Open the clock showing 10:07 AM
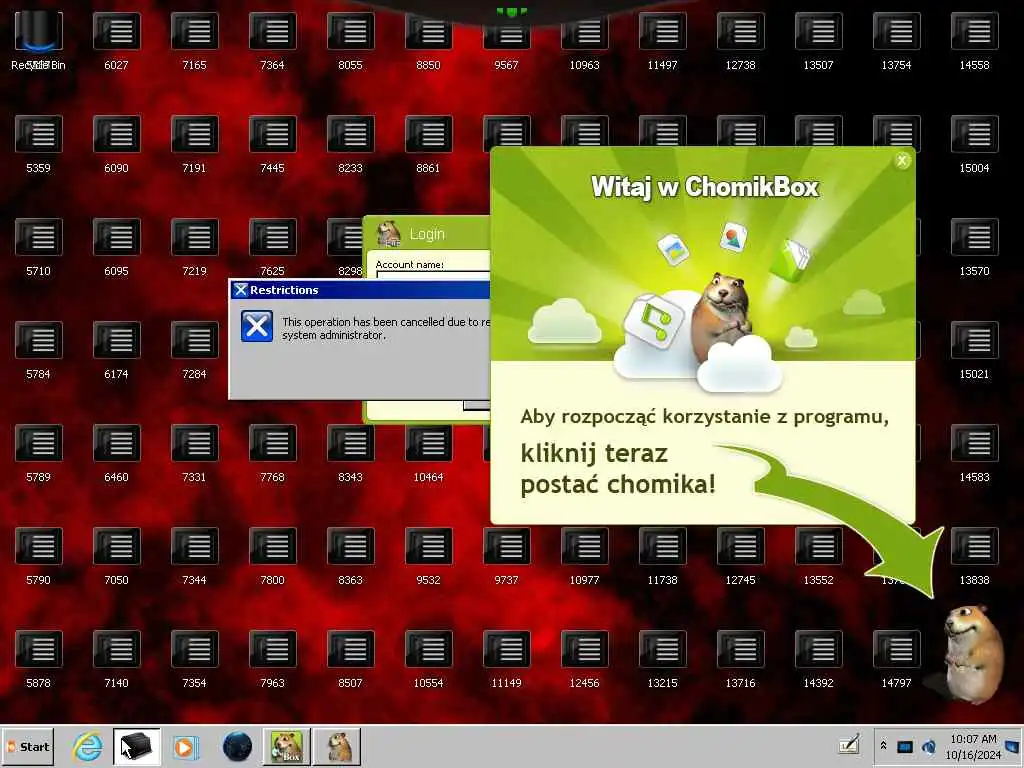Image resolution: width=1024 pixels, height=768 pixels. point(973,746)
